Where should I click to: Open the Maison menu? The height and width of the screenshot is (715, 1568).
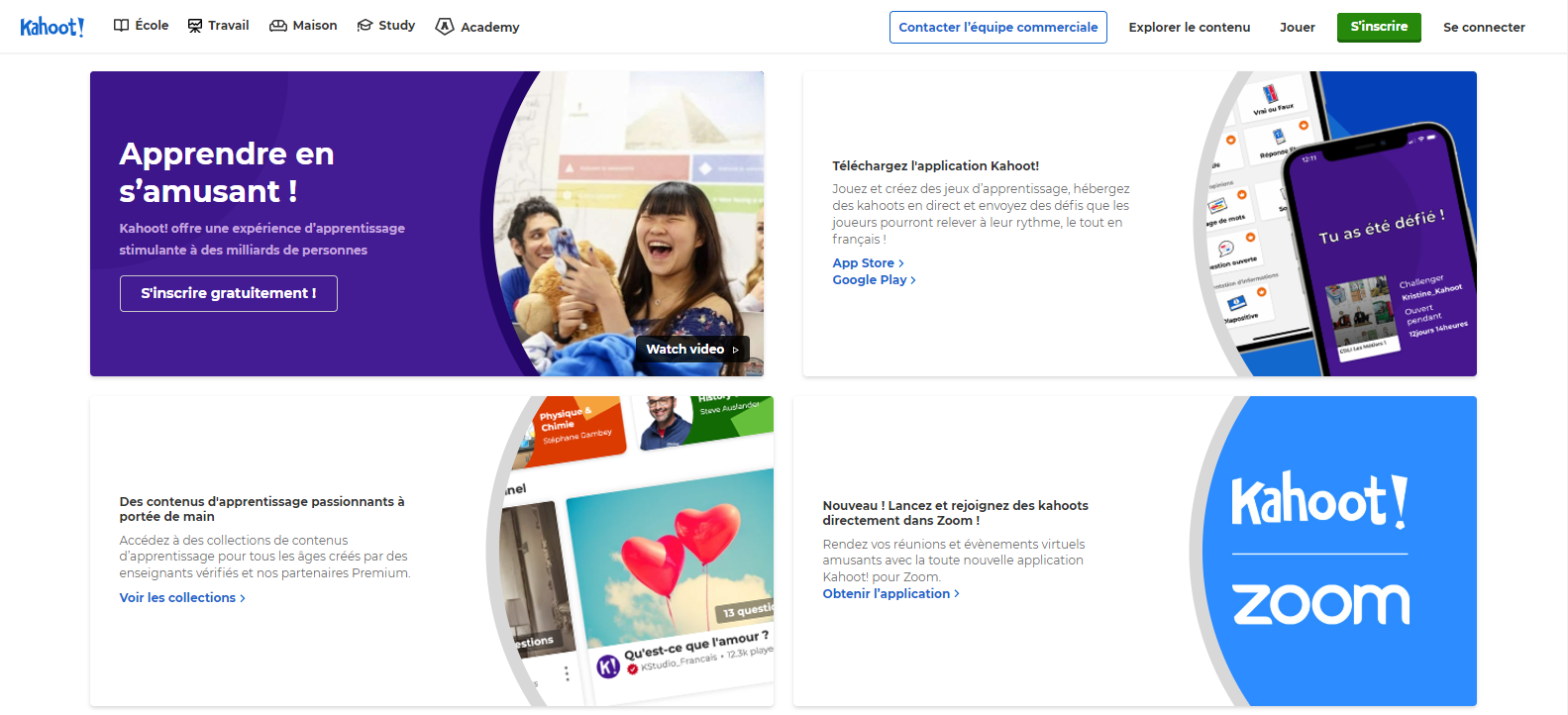pos(303,26)
